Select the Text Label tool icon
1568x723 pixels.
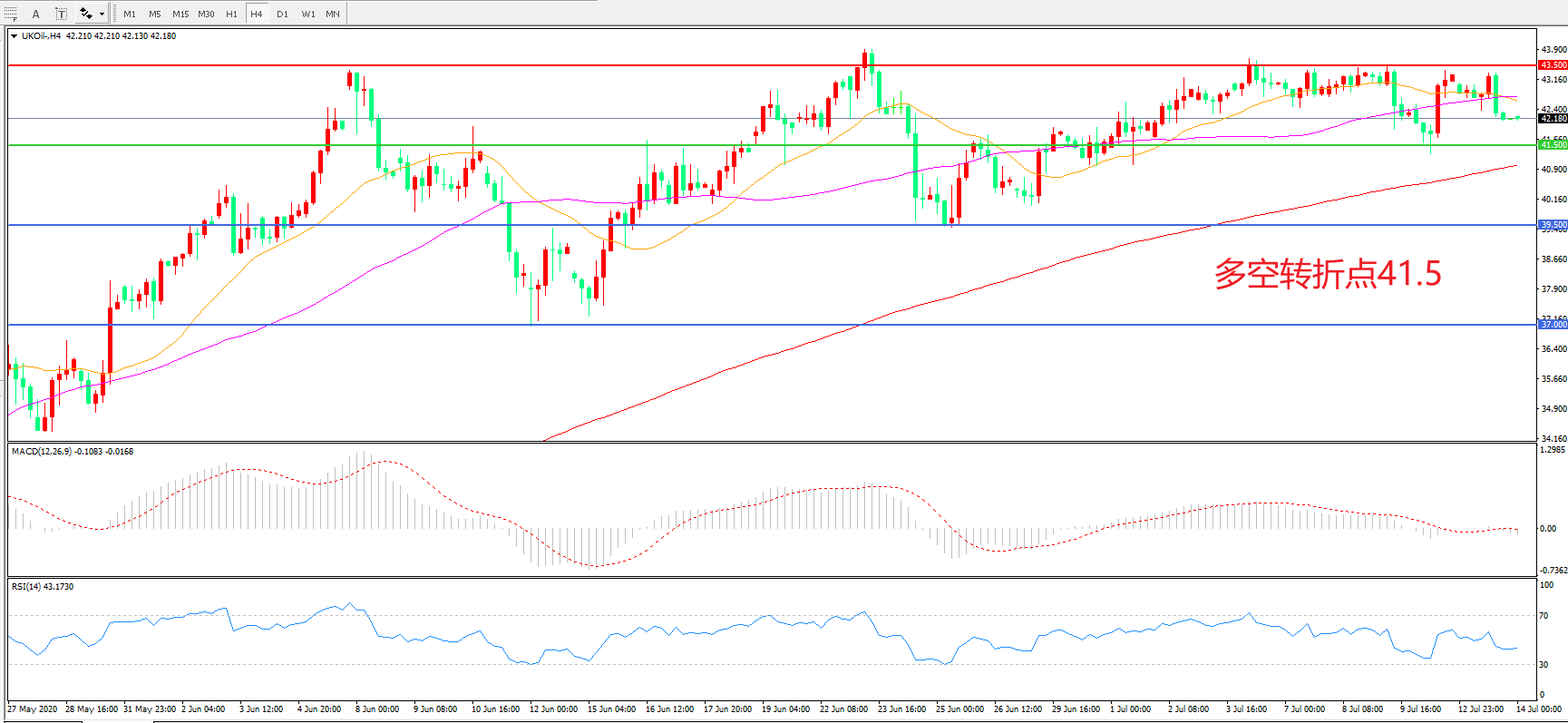(61, 14)
